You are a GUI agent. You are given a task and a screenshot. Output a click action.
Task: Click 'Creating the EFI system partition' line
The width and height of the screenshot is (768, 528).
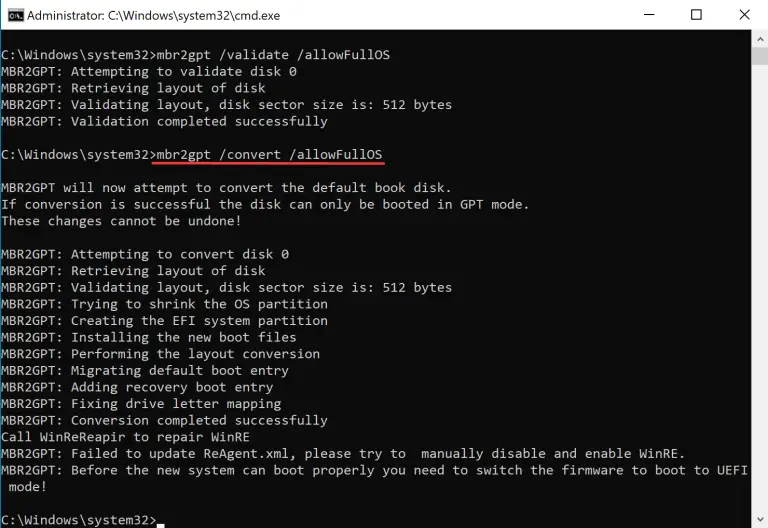point(164,321)
